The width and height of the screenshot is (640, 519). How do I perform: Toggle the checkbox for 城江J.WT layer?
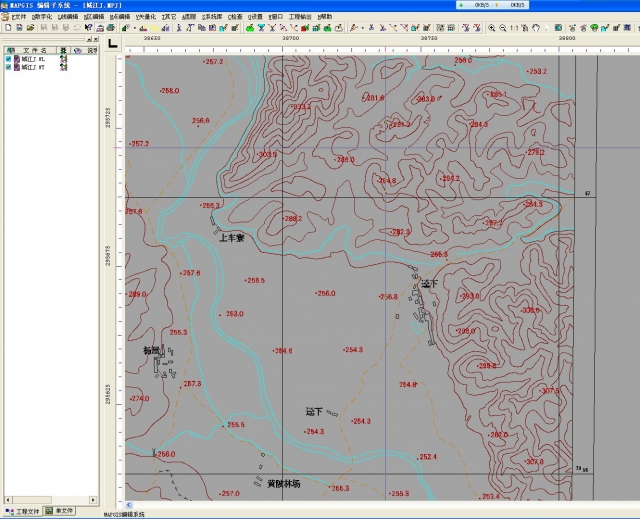coord(9,66)
